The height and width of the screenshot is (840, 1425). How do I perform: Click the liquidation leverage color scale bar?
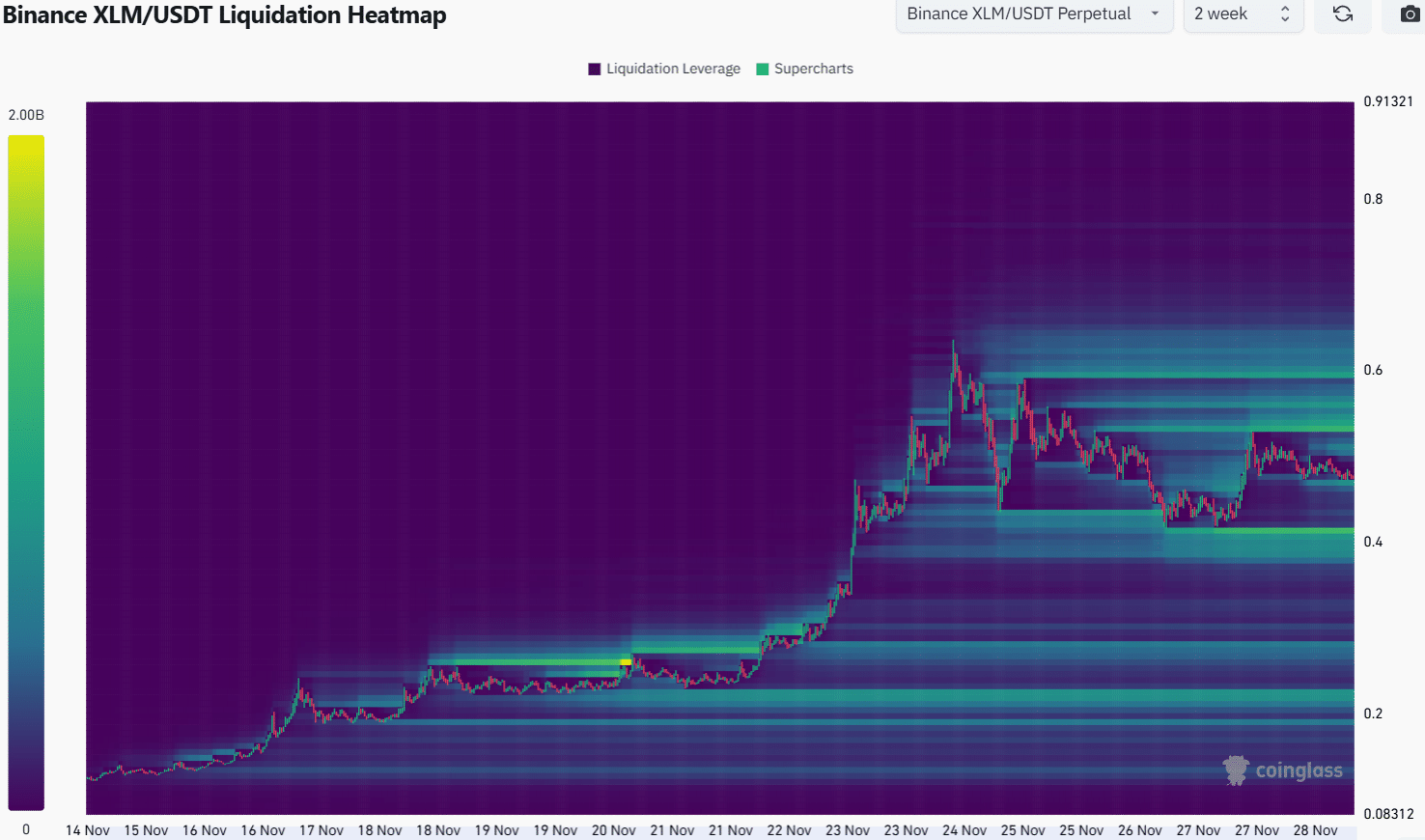tap(26, 472)
